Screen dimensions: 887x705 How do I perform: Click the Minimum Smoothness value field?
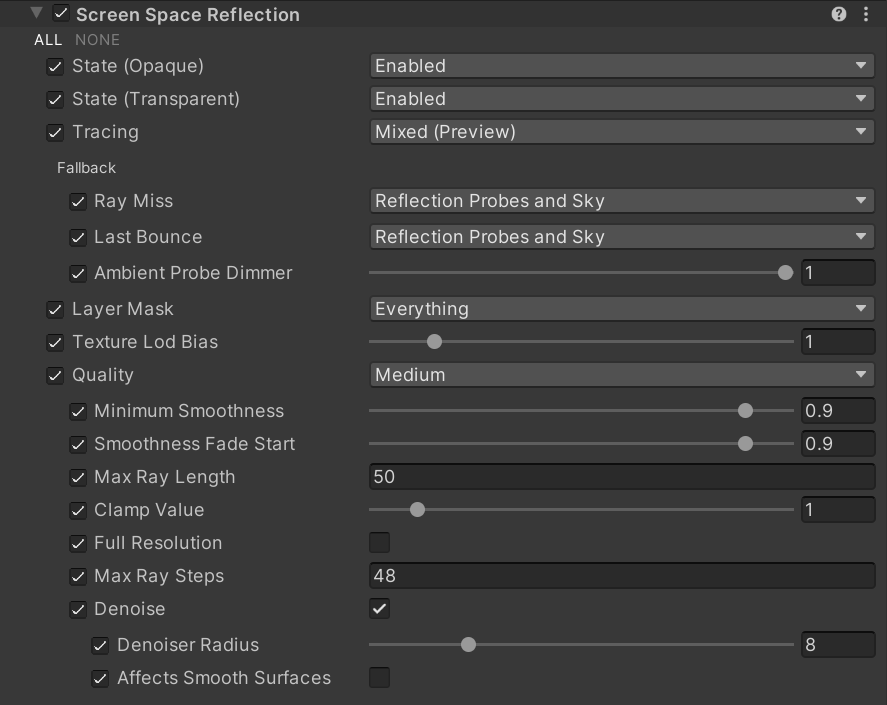coord(838,411)
